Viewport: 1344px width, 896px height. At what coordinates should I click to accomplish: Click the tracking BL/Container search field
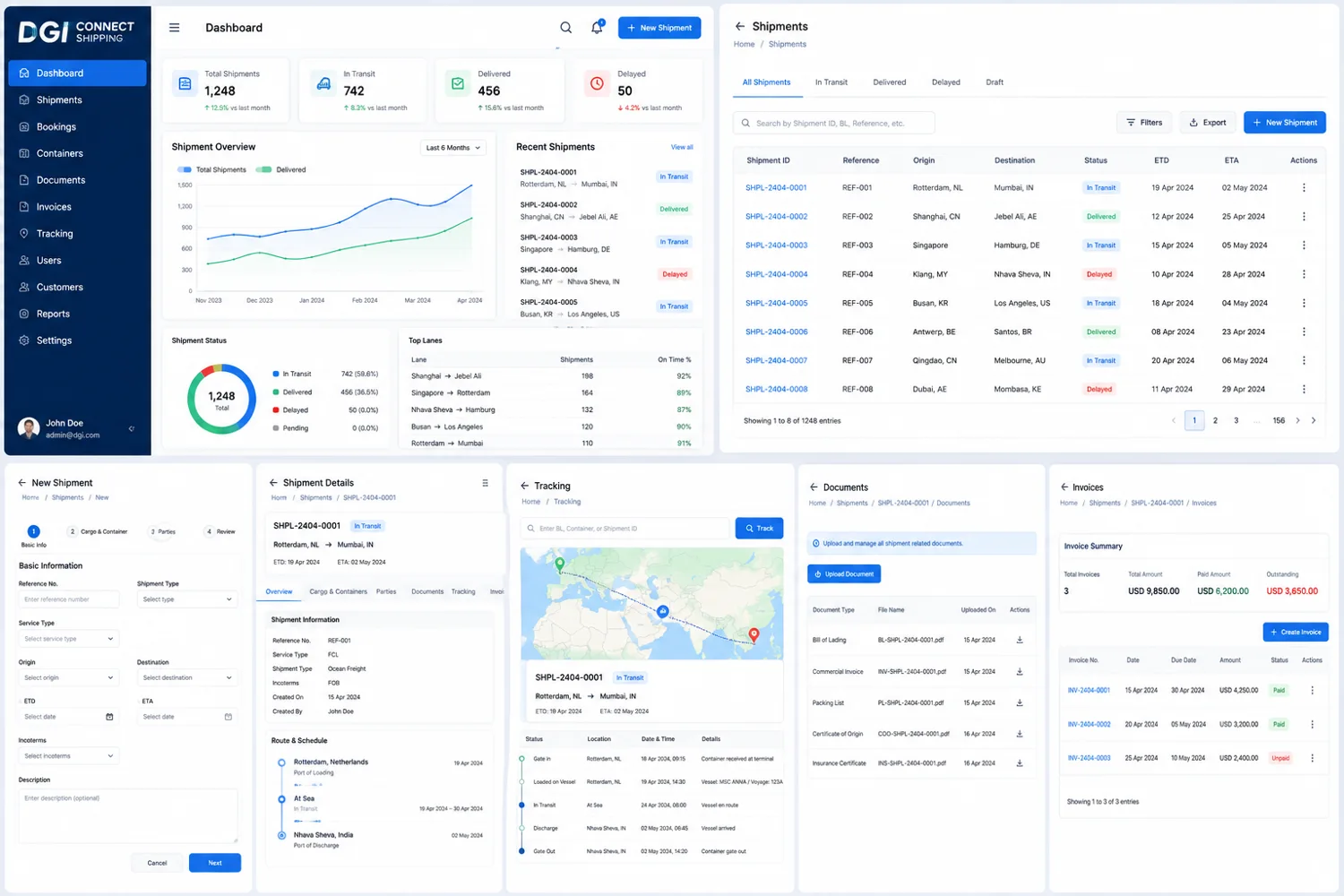[x=625, y=529]
